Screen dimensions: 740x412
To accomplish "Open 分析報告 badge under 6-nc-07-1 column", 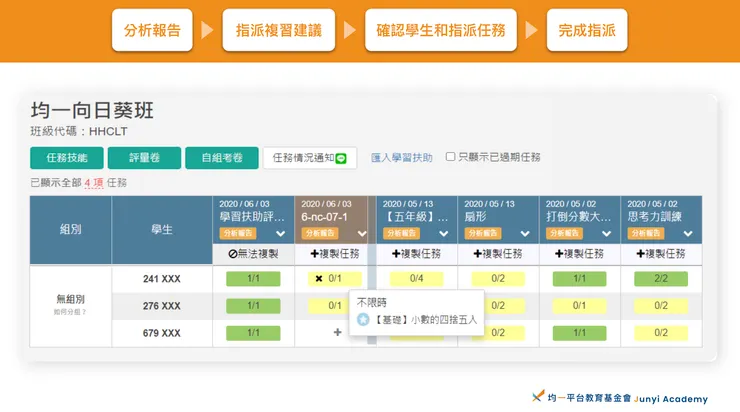I will point(320,233).
